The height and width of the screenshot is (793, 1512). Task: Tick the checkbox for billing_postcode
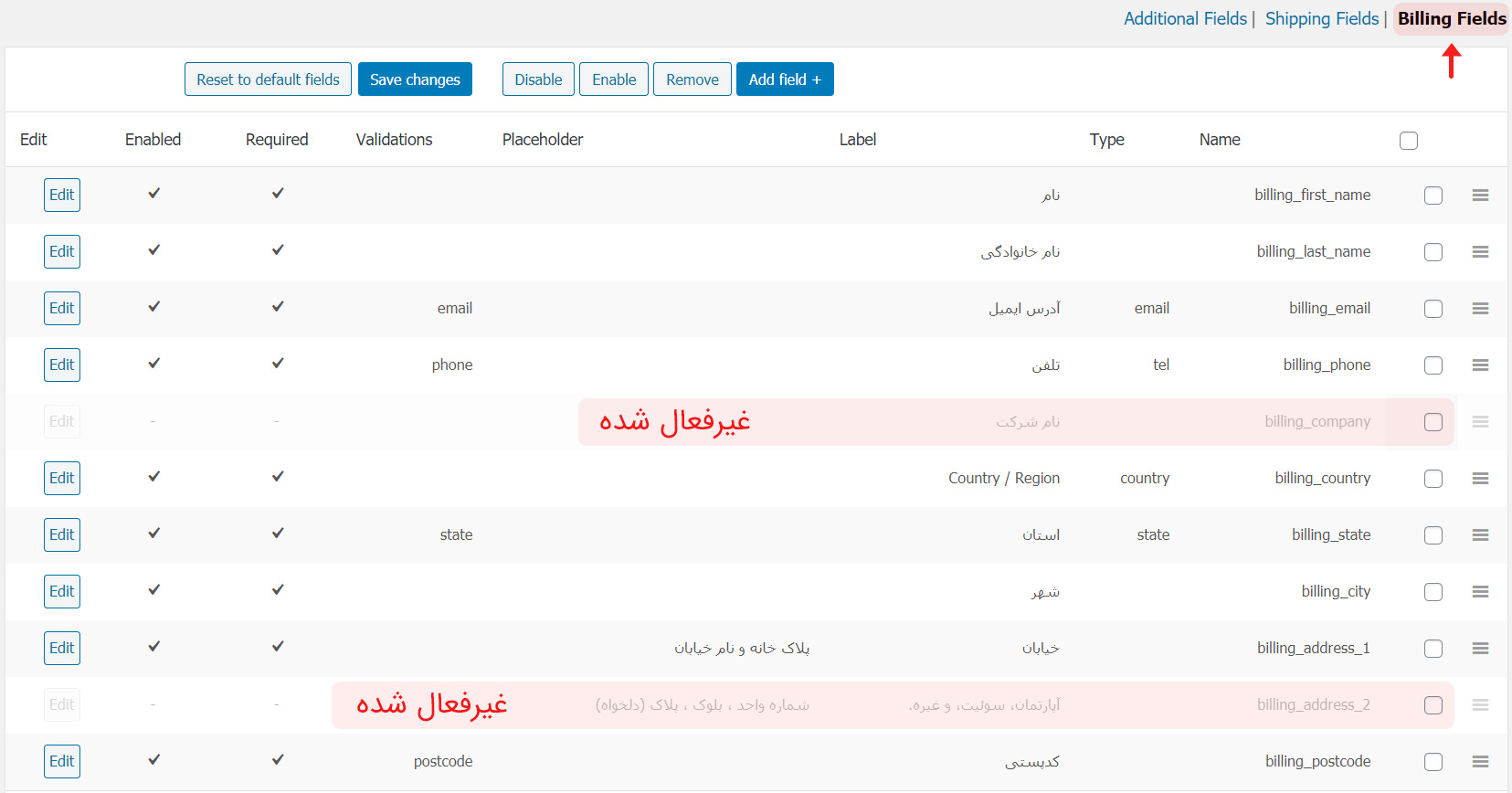[x=1433, y=762]
